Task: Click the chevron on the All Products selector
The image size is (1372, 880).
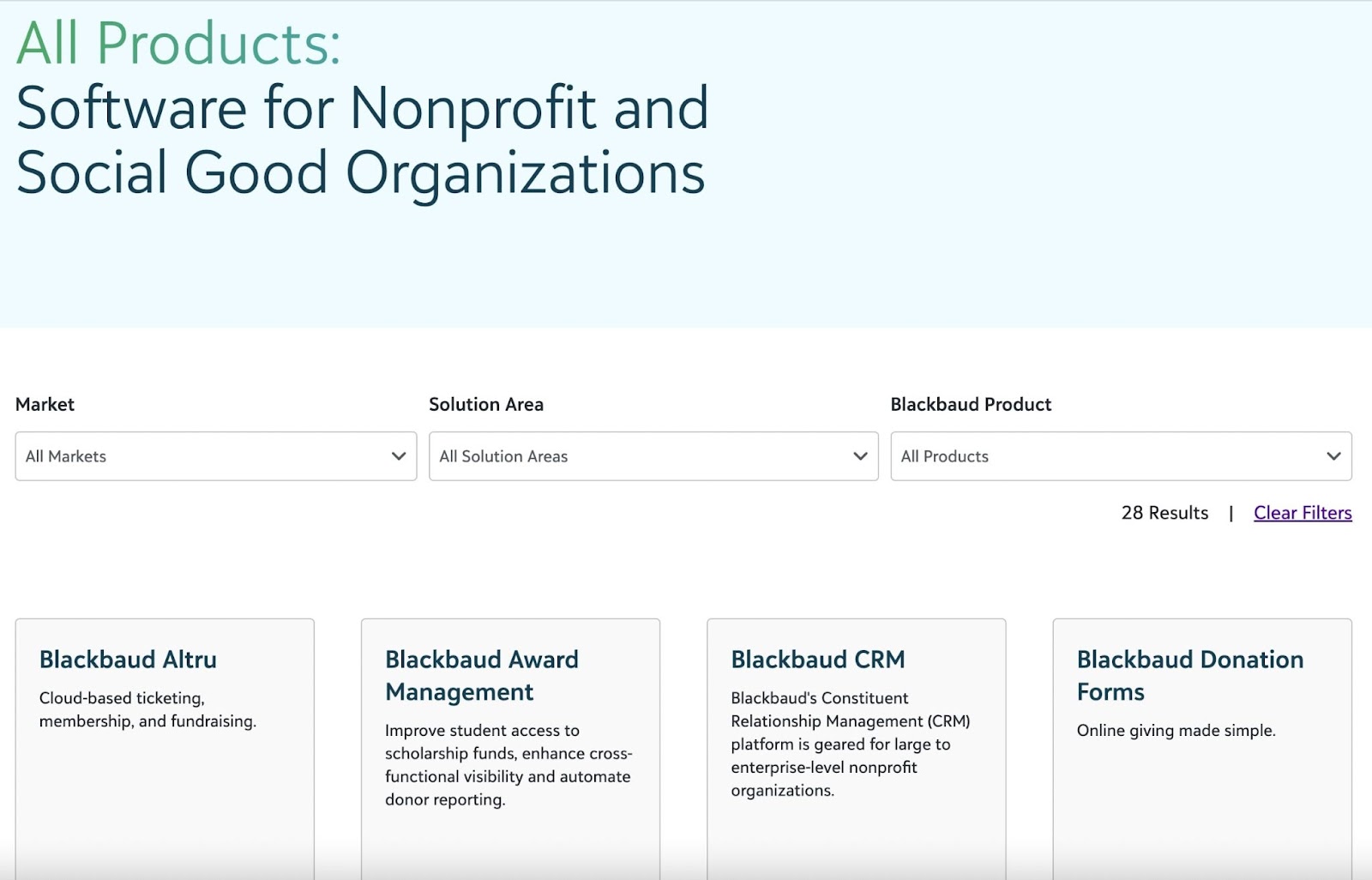Action: click(x=1334, y=456)
